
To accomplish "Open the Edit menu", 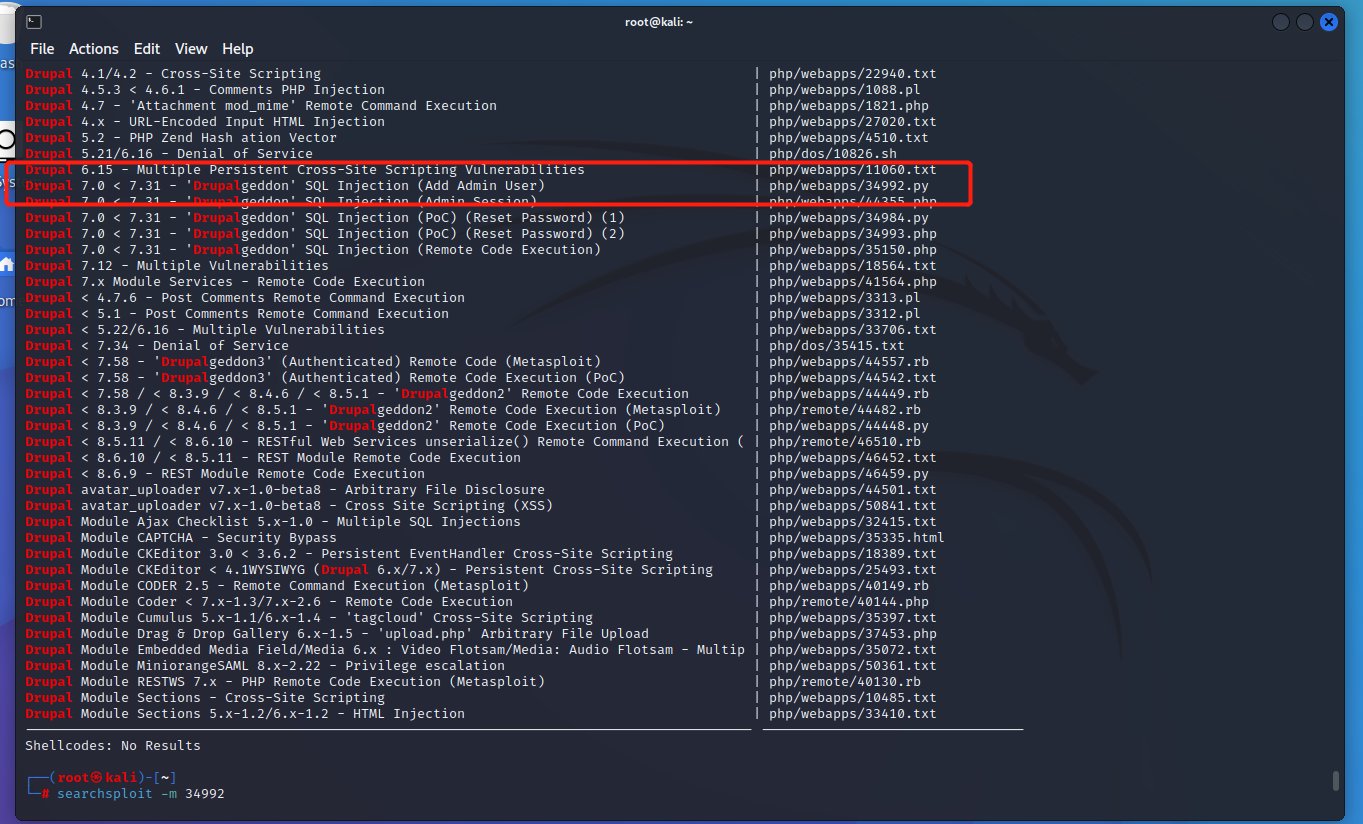I will click(x=147, y=49).
